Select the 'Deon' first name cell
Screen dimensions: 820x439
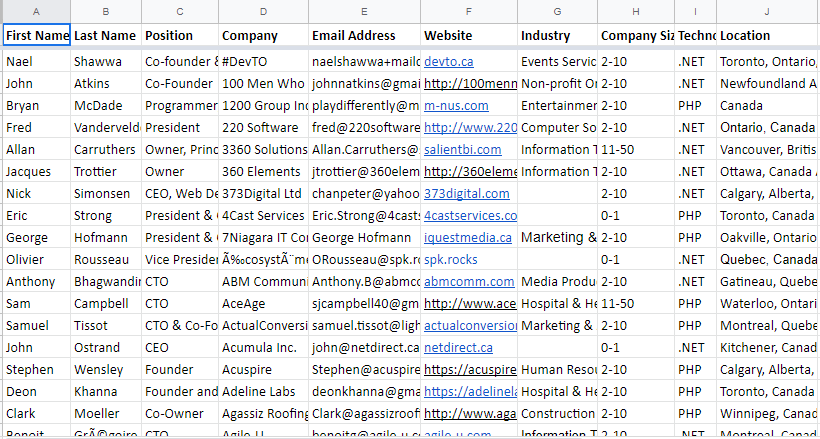pos(37,391)
